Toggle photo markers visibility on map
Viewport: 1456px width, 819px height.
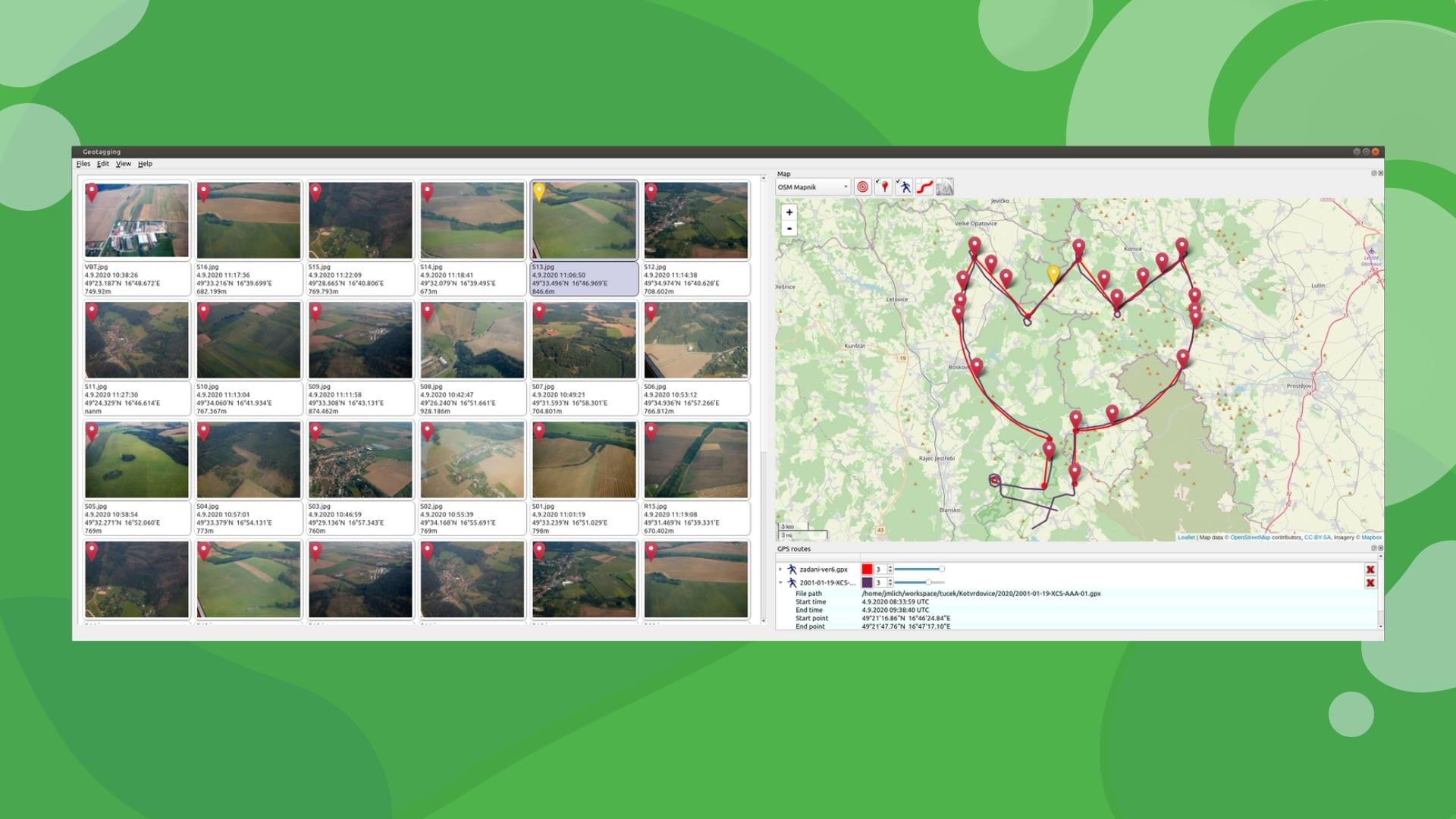[x=883, y=187]
